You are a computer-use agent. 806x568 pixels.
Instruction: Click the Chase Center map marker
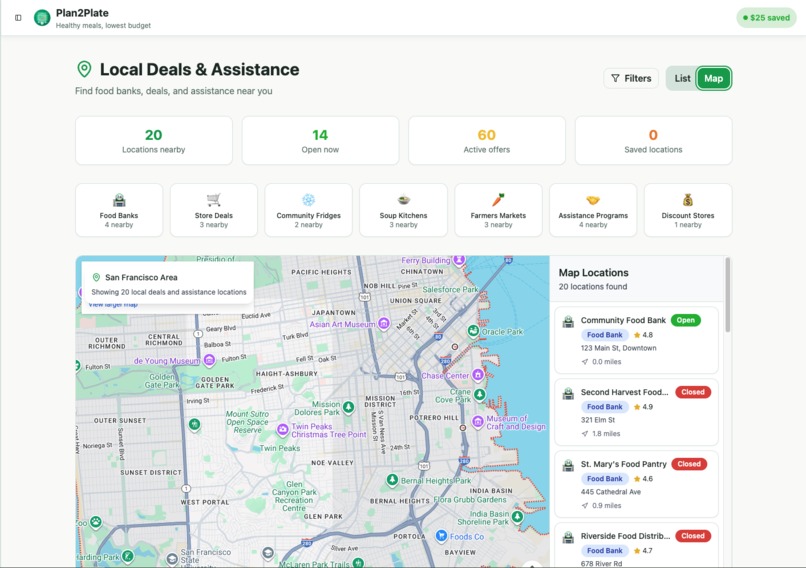(x=478, y=375)
